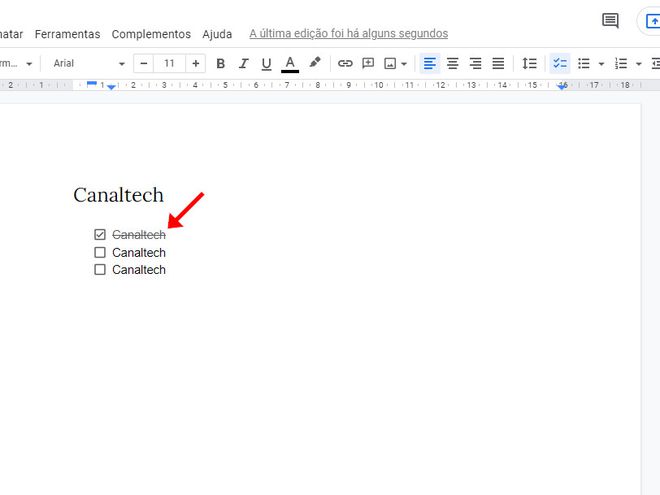Insert an image
Screen dimensions: 660x495
[390, 64]
